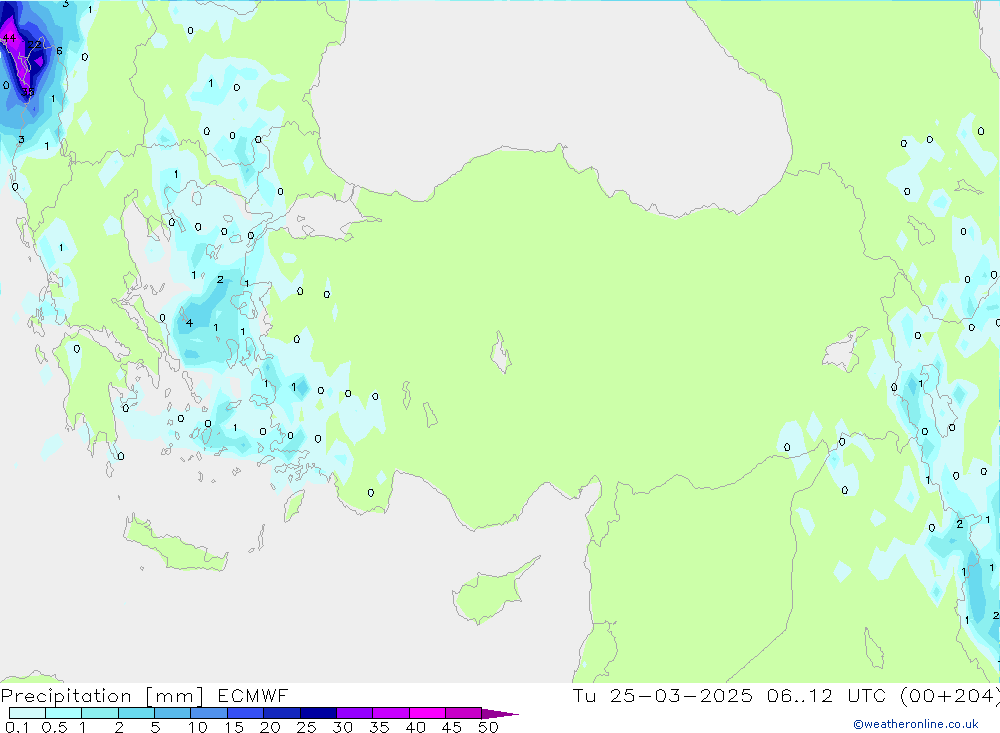Click the '33' precipitation value on map
The width and height of the screenshot is (1000, 733).
(x=27, y=93)
